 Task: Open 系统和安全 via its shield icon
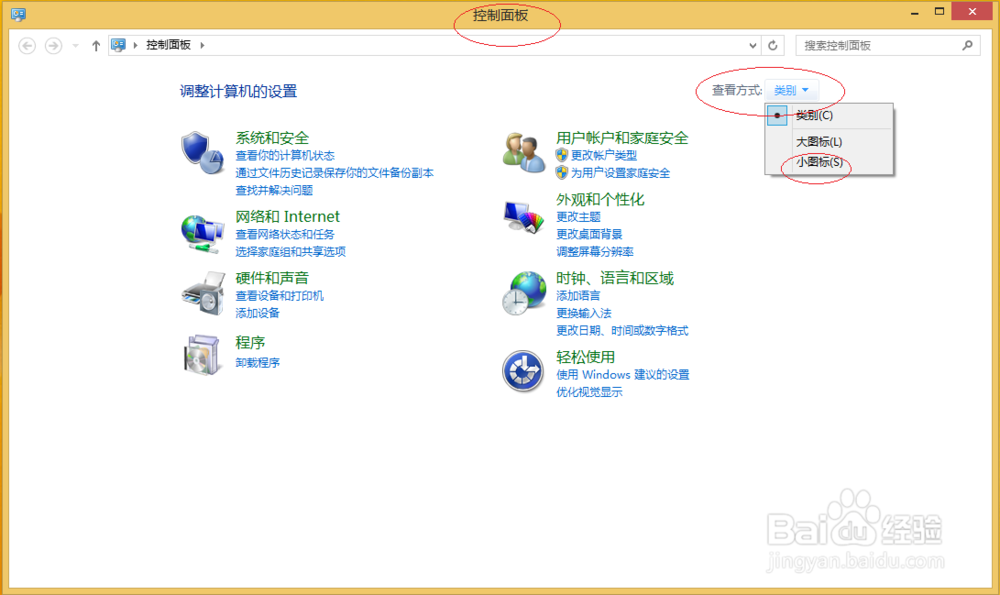203,151
